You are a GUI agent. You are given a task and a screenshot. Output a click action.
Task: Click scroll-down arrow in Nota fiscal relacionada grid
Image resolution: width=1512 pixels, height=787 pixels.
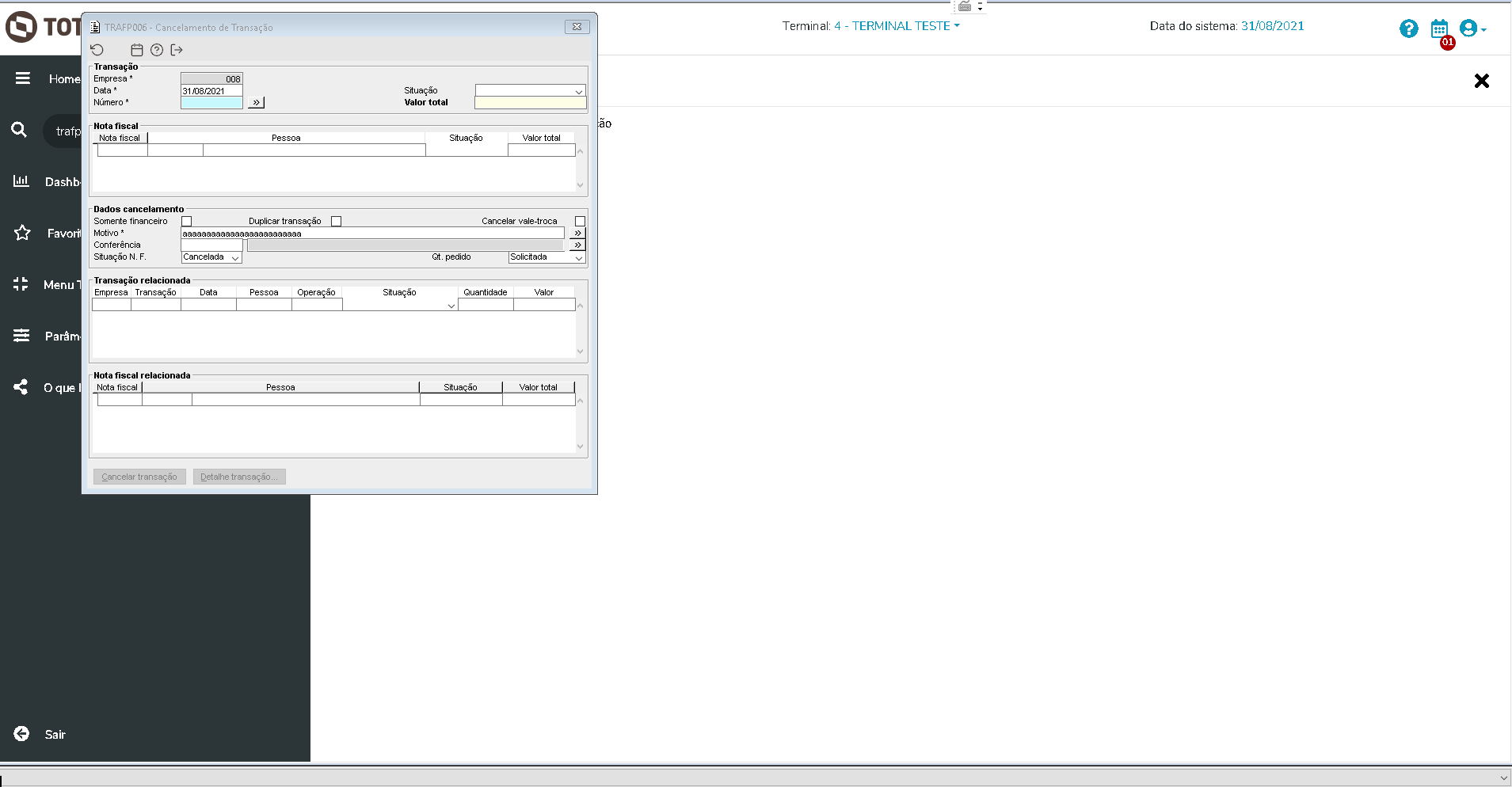[x=580, y=447]
